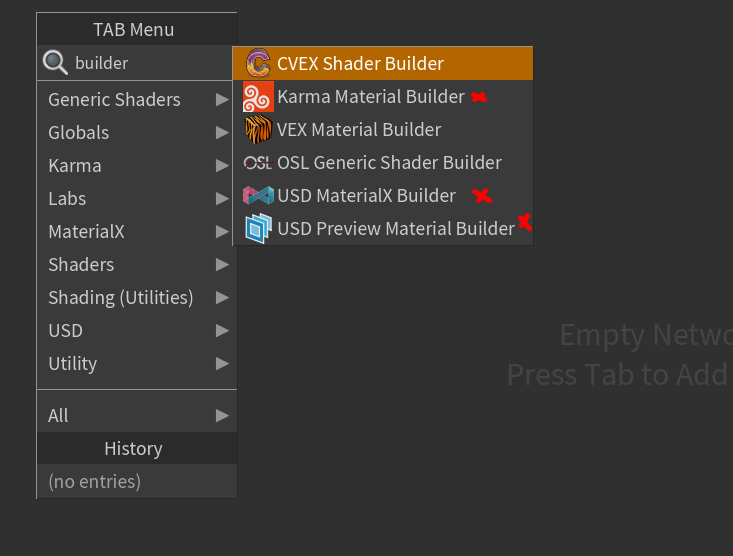
Task: Click the search field containing "builder"
Action: click(x=150, y=63)
